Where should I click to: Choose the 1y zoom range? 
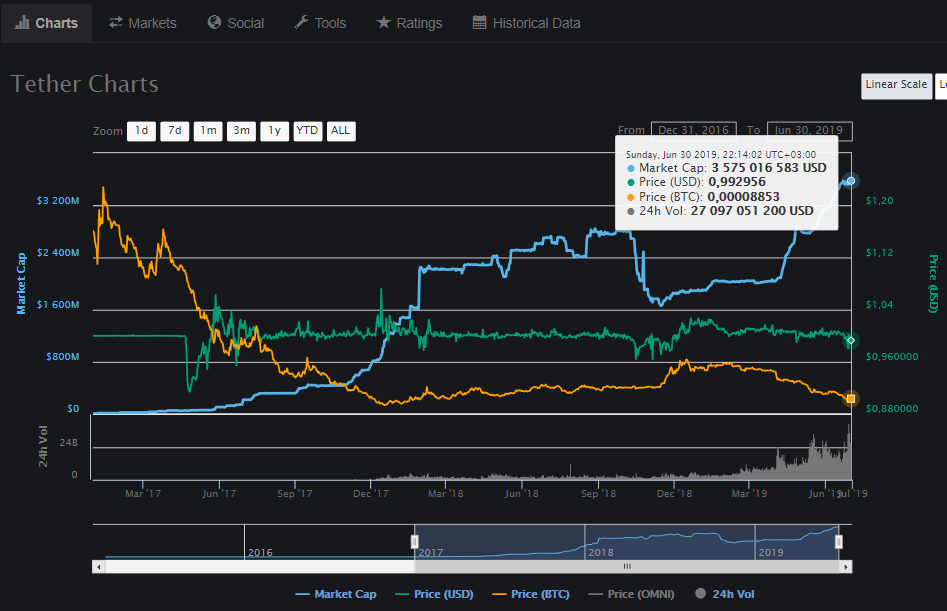[274, 131]
